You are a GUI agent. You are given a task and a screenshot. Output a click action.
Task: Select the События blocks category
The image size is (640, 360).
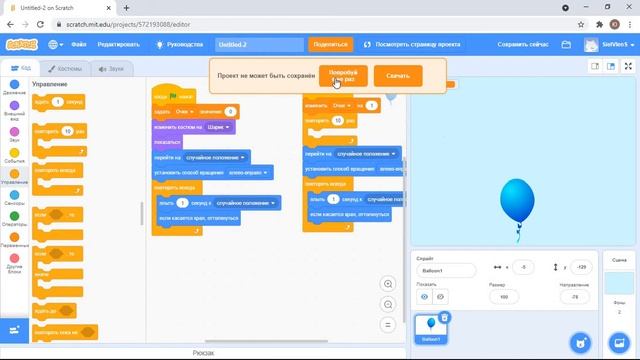[14, 156]
